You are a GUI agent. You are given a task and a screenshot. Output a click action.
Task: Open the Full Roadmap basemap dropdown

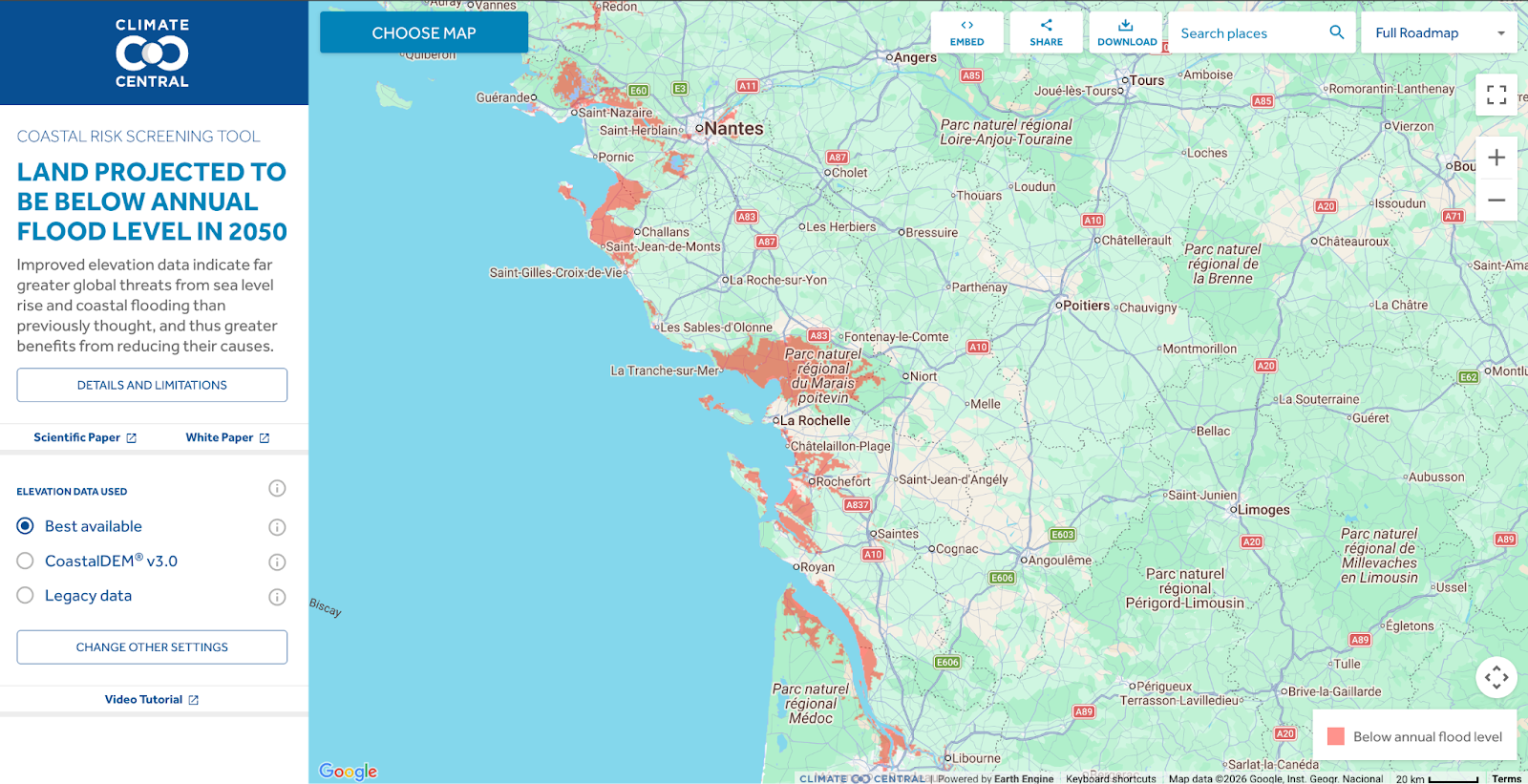pyautogui.click(x=1440, y=32)
